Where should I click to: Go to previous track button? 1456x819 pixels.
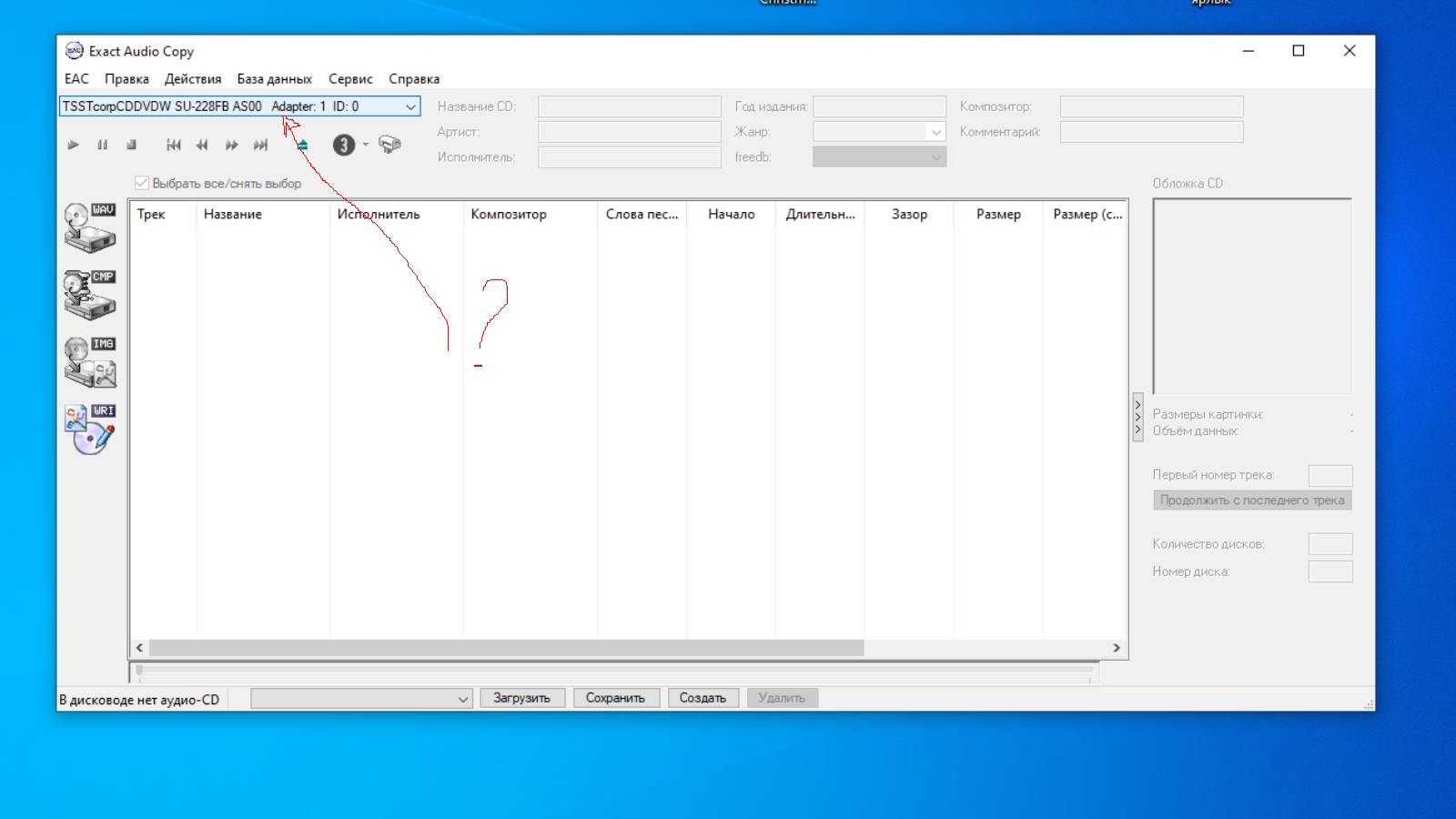tap(173, 145)
